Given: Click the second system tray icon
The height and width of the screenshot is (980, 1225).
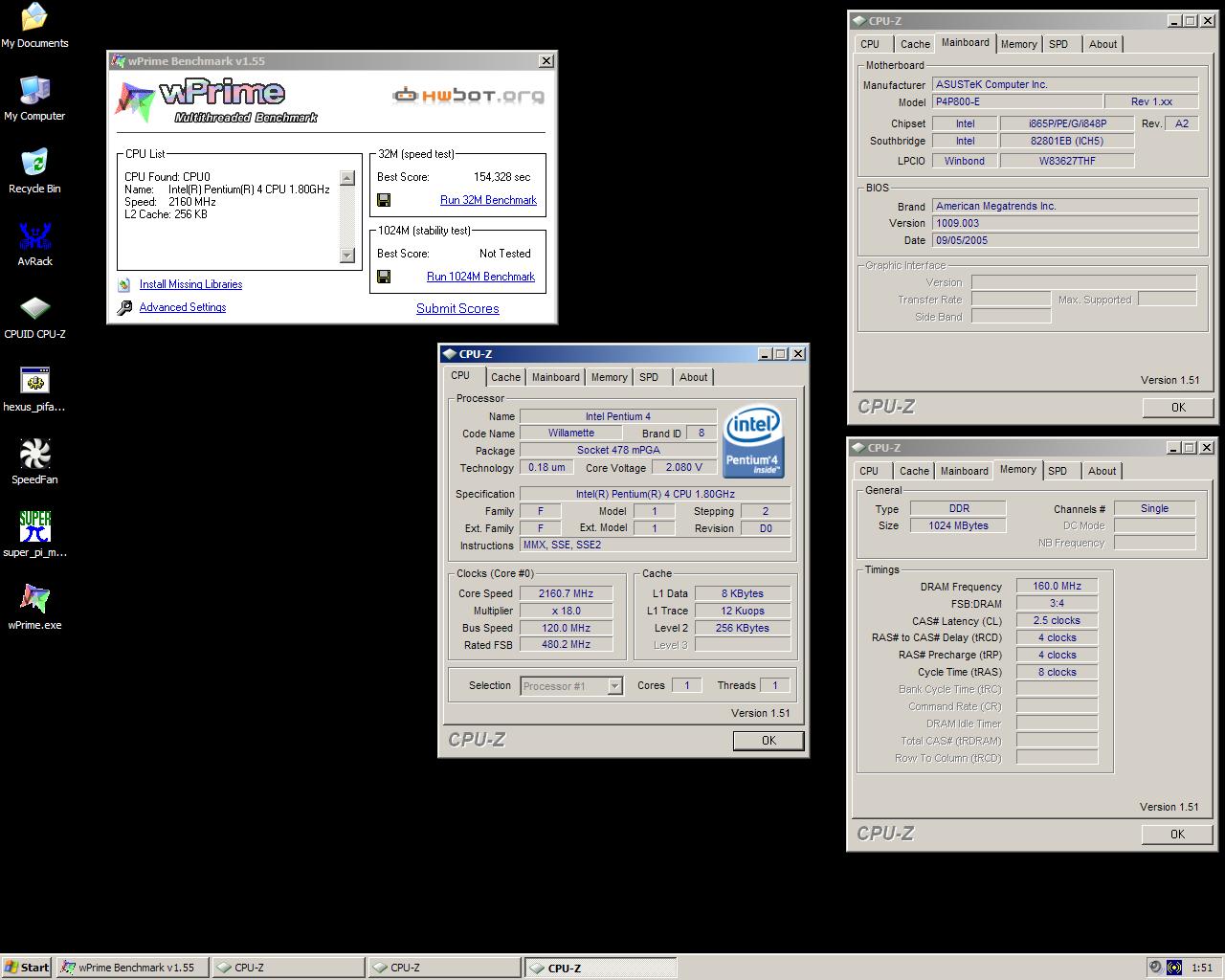Looking at the screenshot, I should coord(1174,968).
